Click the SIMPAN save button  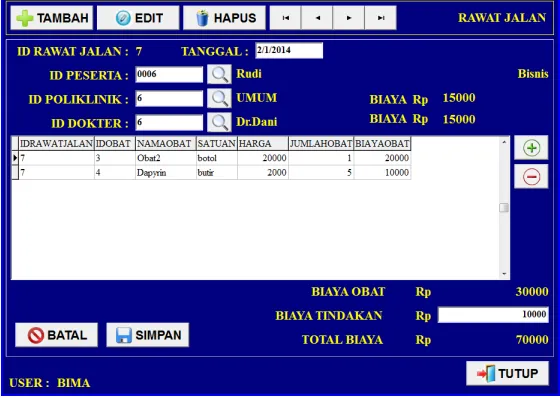(x=148, y=335)
